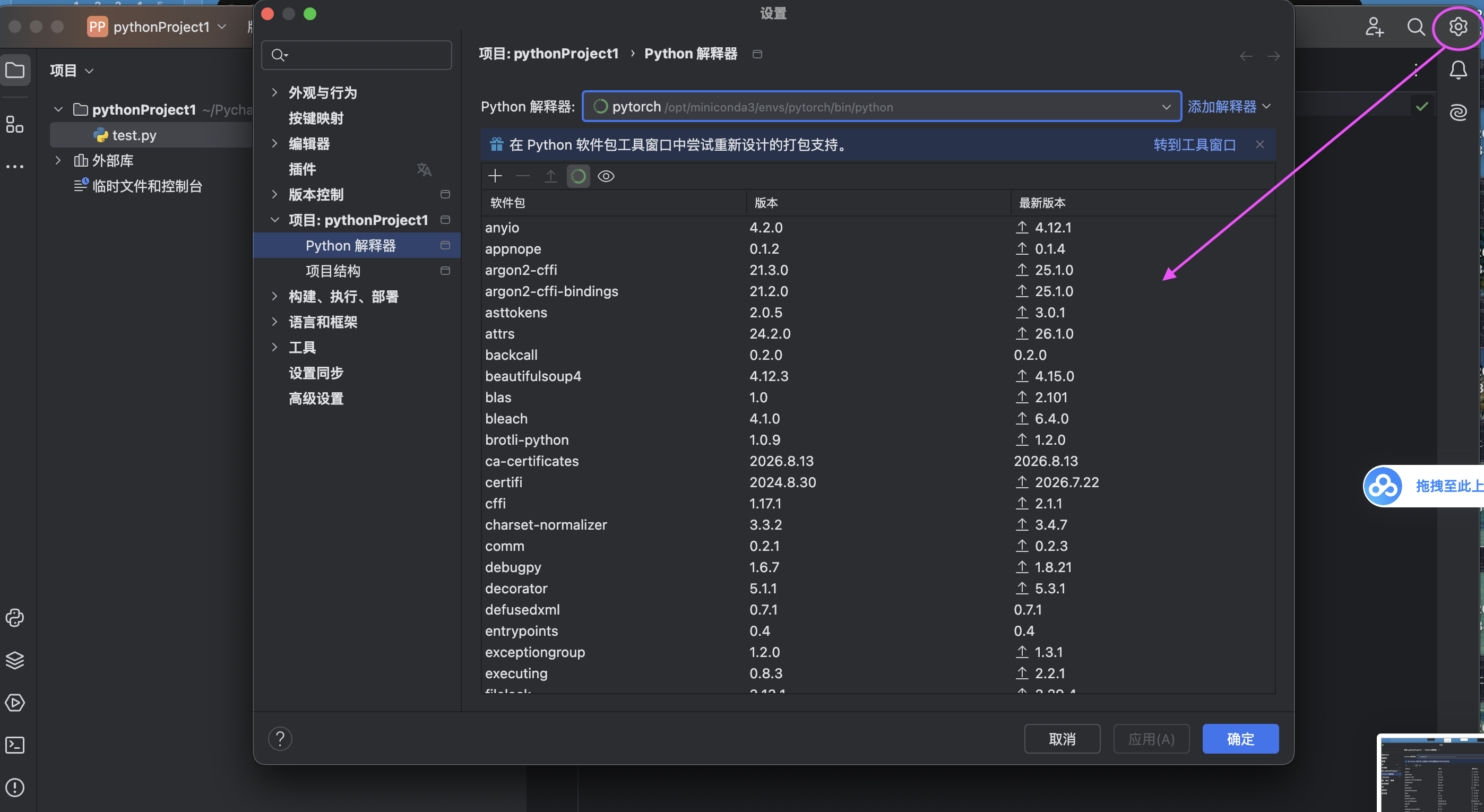The width and height of the screenshot is (1484, 812).
Task: Open the Problems tool window icon
Action: [15, 787]
